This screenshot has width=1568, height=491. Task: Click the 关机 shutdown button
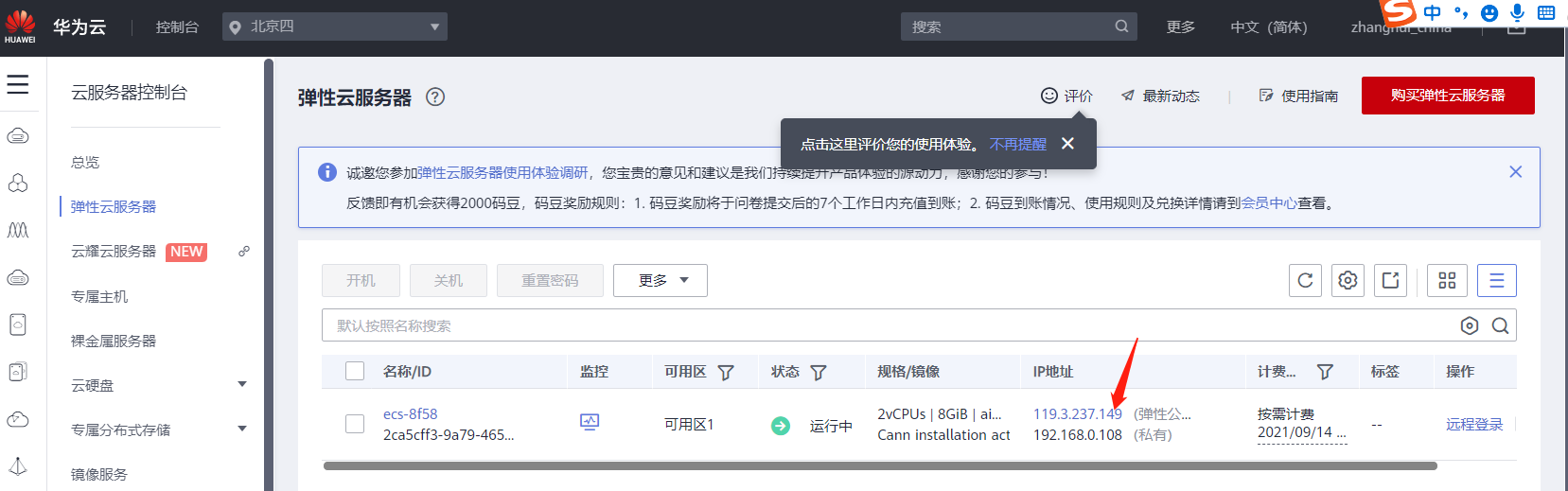[x=449, y=281]
